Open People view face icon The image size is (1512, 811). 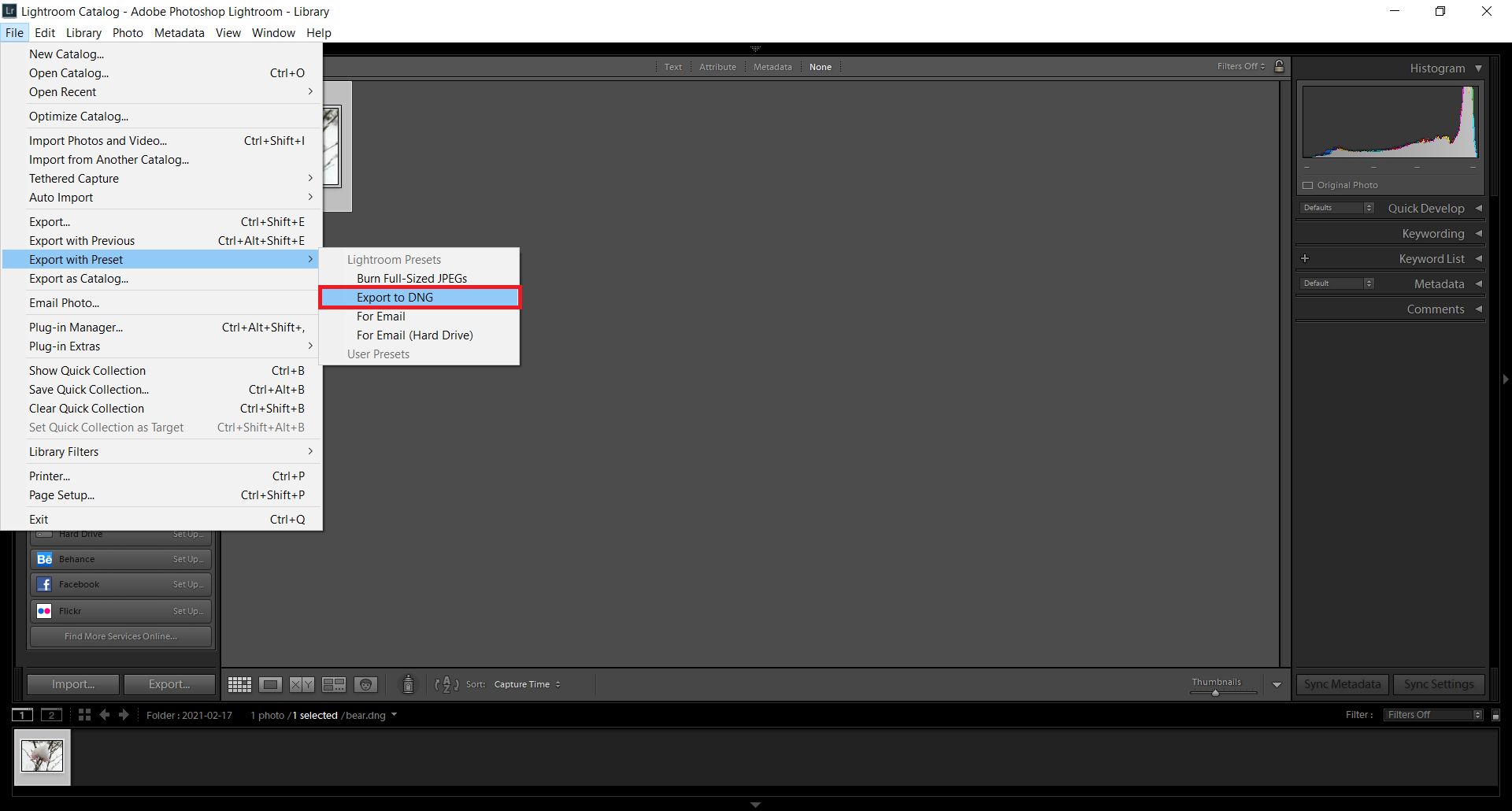coord(365,685)
